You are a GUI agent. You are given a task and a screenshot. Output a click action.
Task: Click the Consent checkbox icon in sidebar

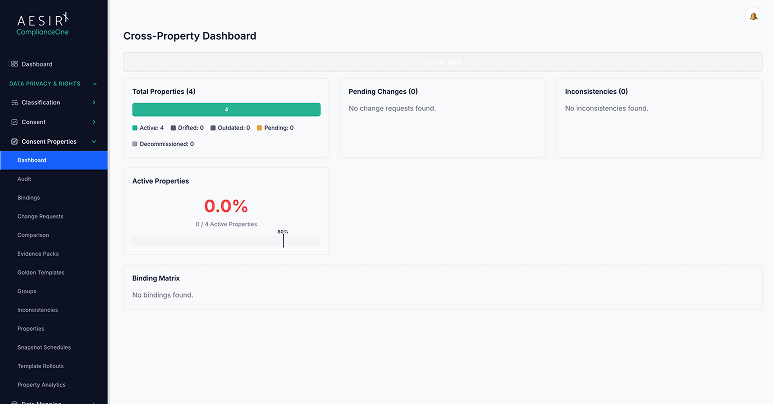(x=14, y=122)
